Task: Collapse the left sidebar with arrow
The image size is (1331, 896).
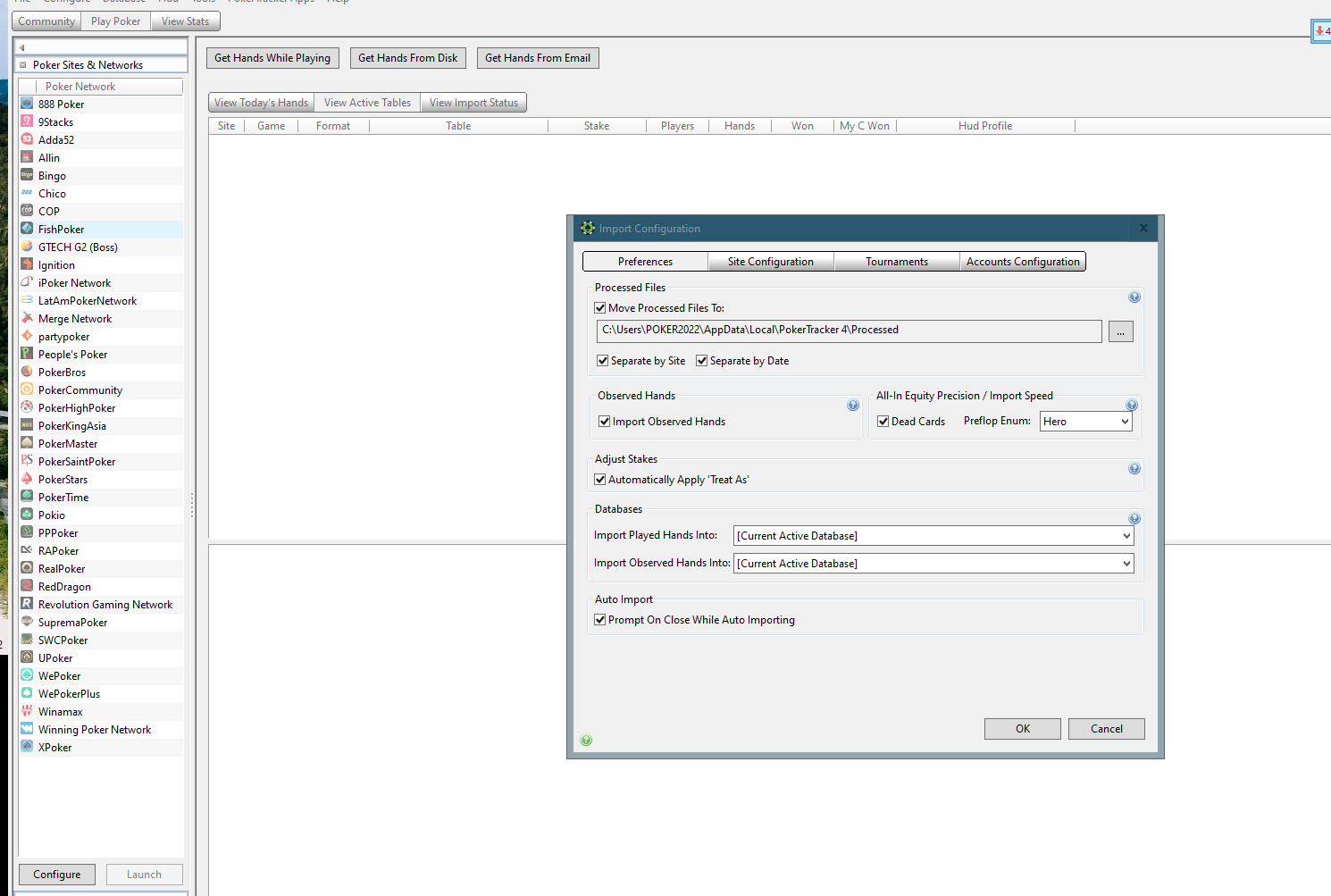Action: click(22, 47)
